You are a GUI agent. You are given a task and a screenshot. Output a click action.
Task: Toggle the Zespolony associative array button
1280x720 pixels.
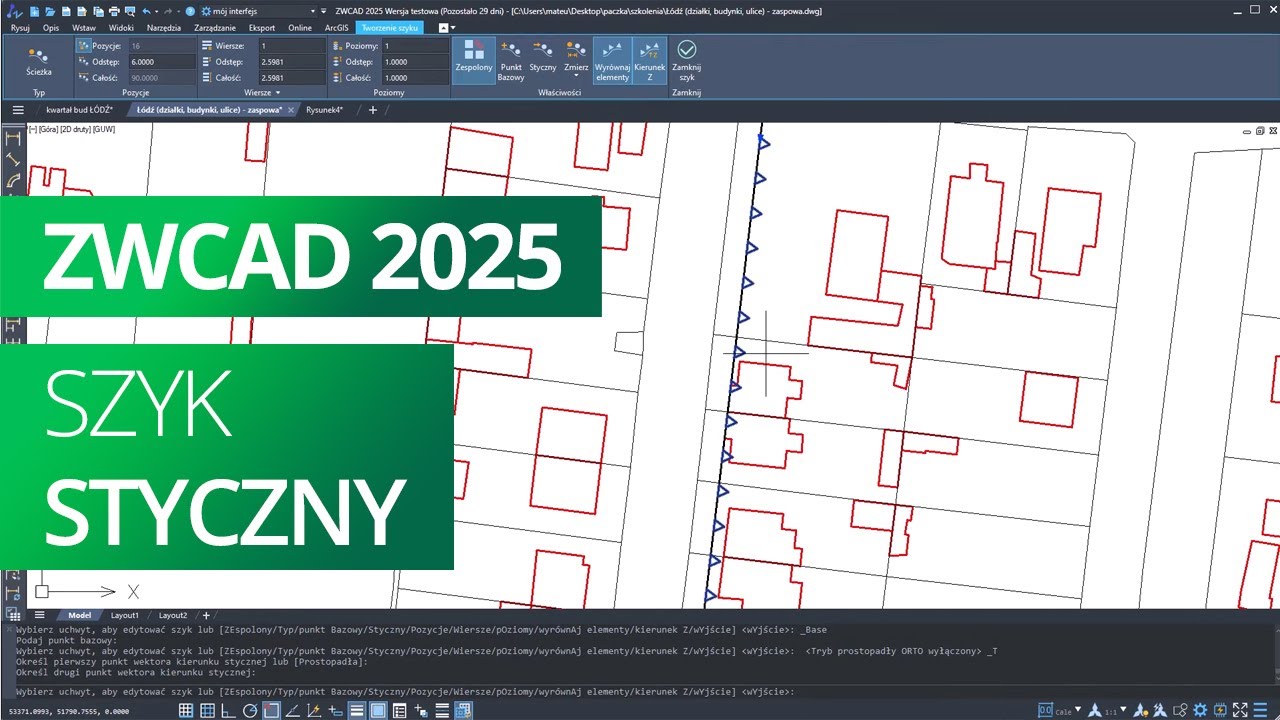click(x=474, y=62)
